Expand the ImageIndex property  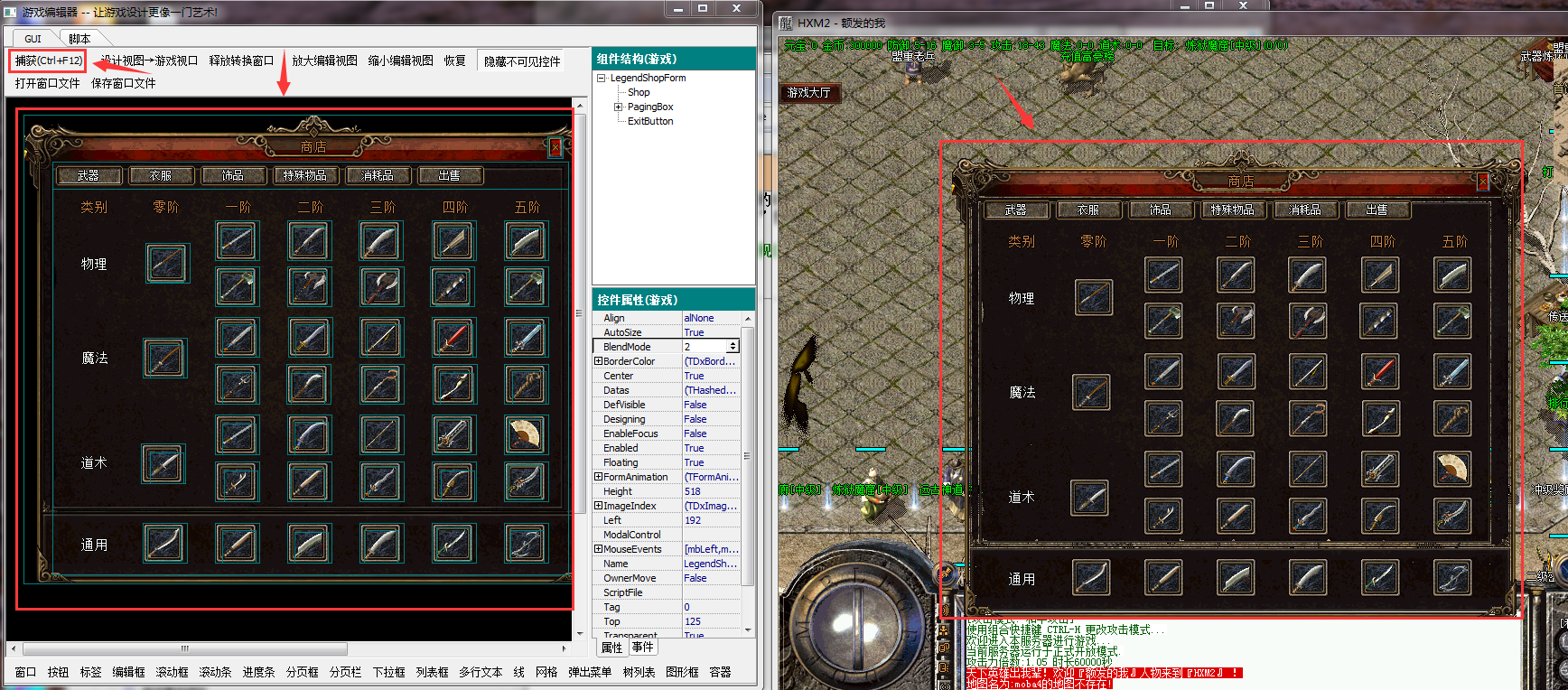(598, 506)
